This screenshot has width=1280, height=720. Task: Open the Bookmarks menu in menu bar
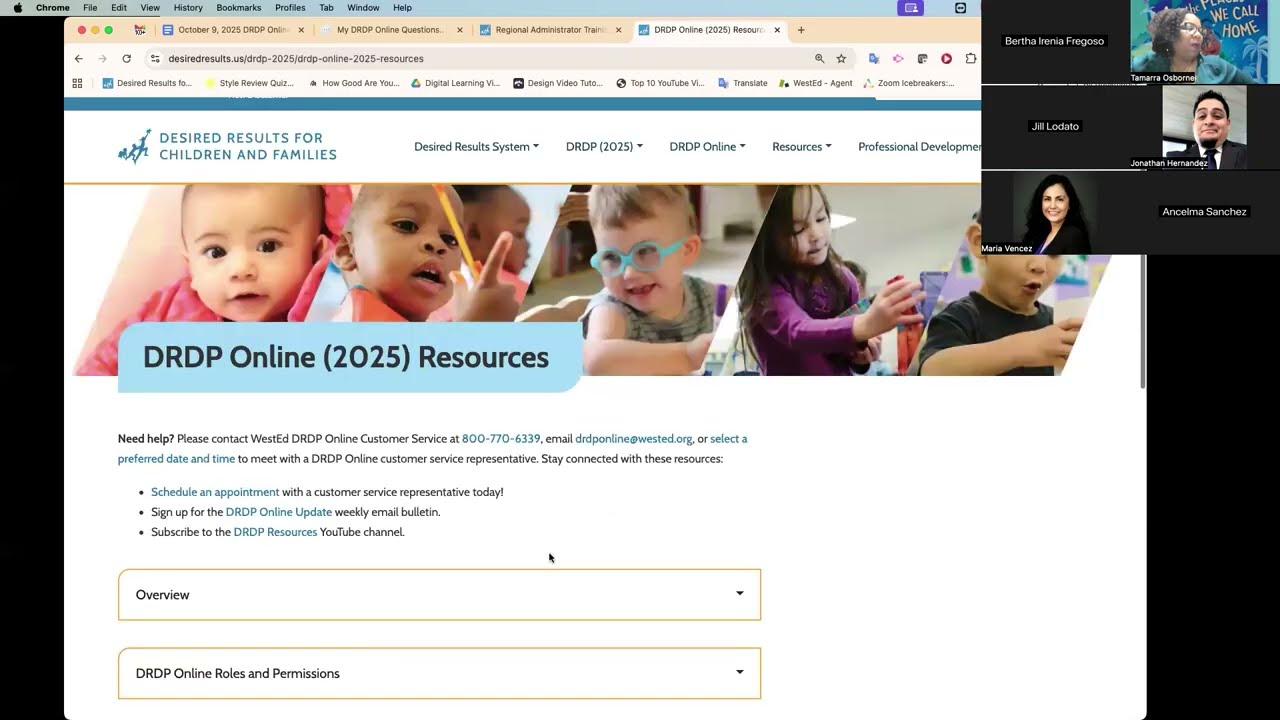pos(239,7)
